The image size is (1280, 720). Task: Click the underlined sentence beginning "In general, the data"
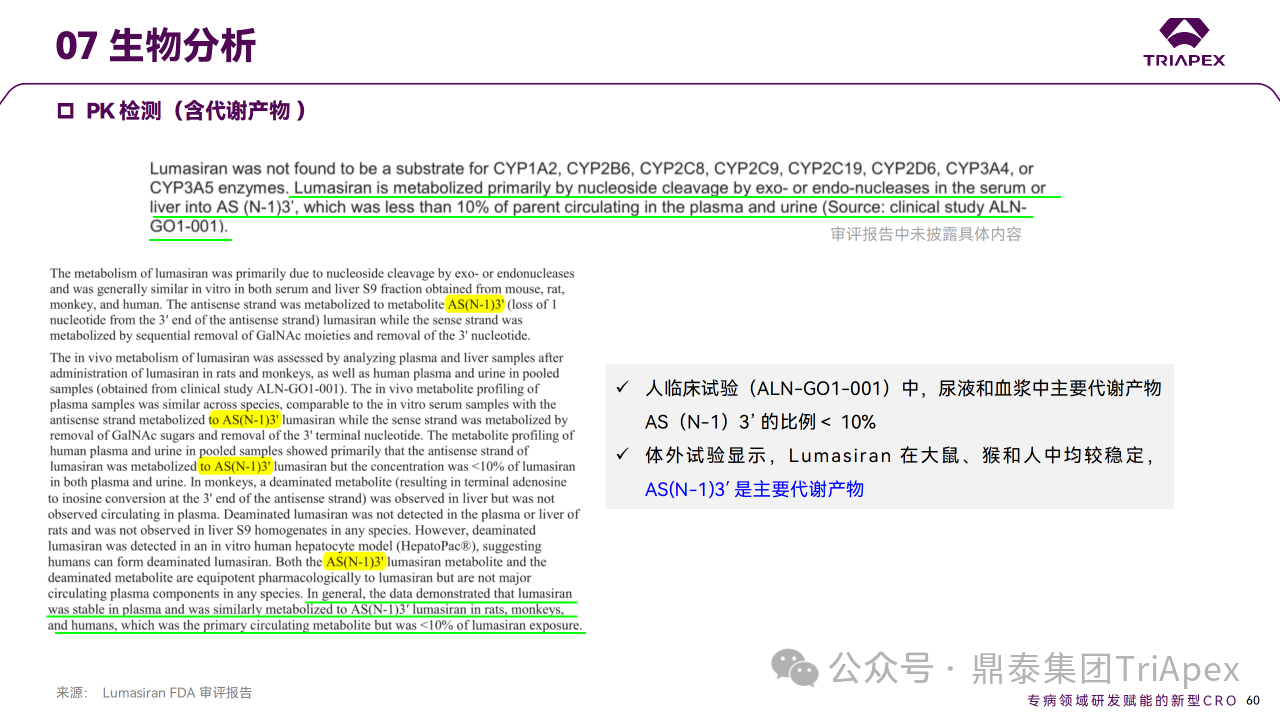[x=440, y=594]
